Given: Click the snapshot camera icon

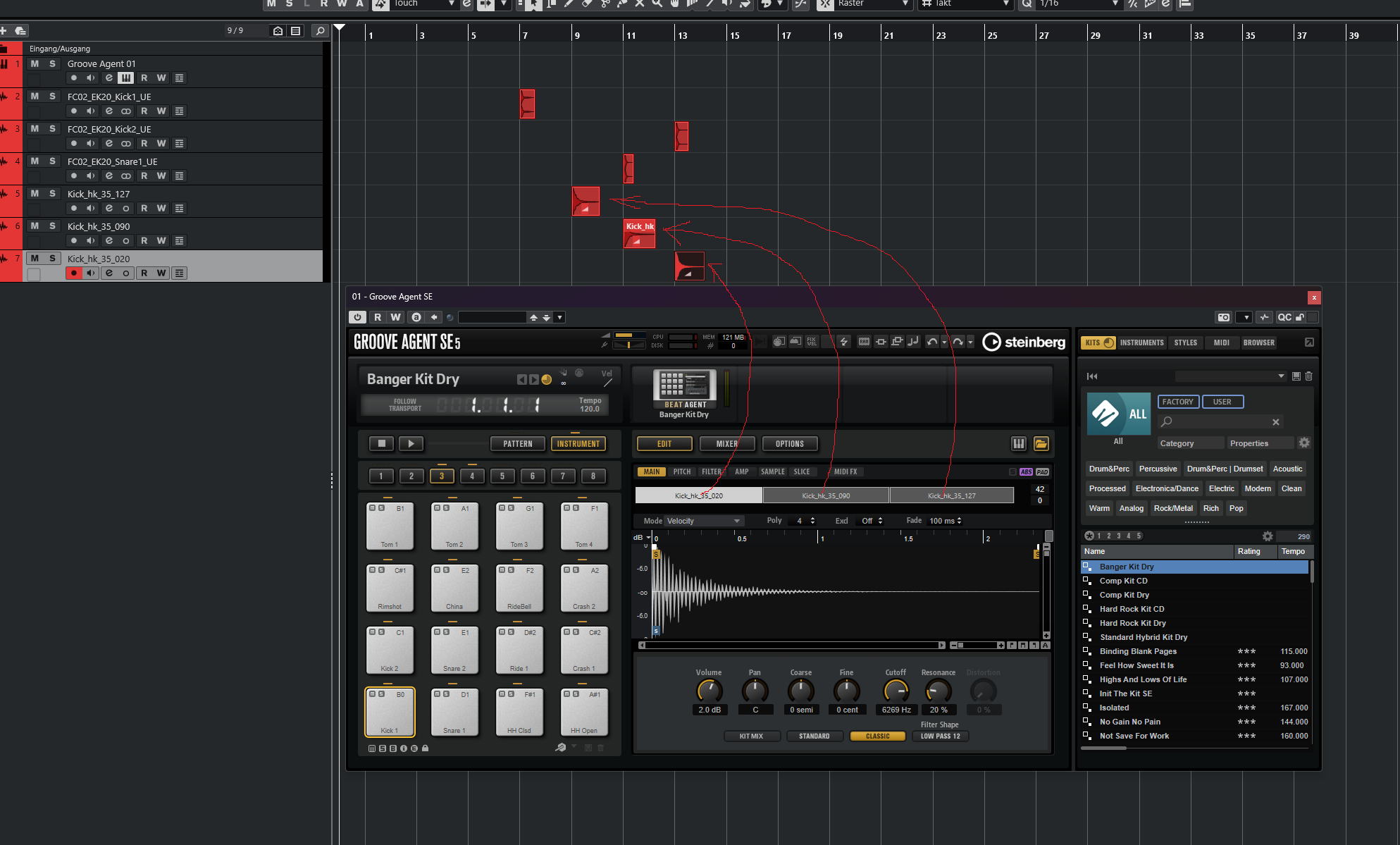Looking at the screenshot, I should pos(1224,317).
